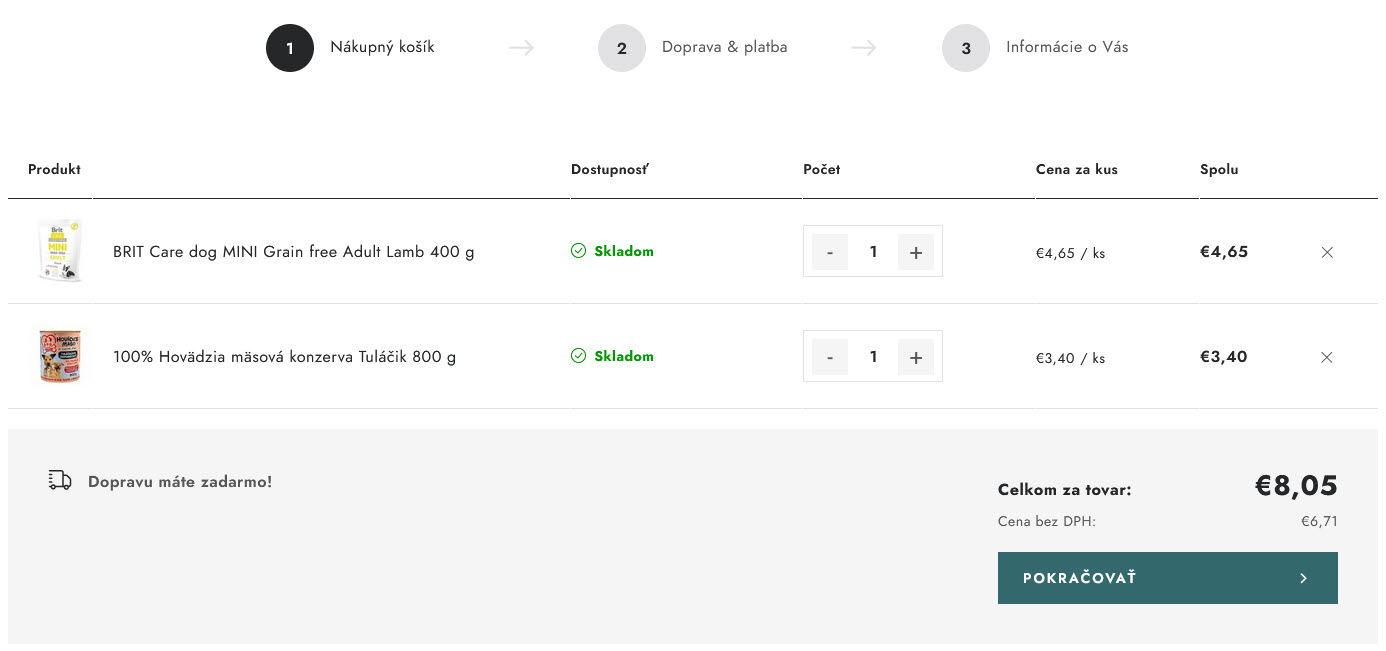Click the free delivery truck icon

pos(60,481)
